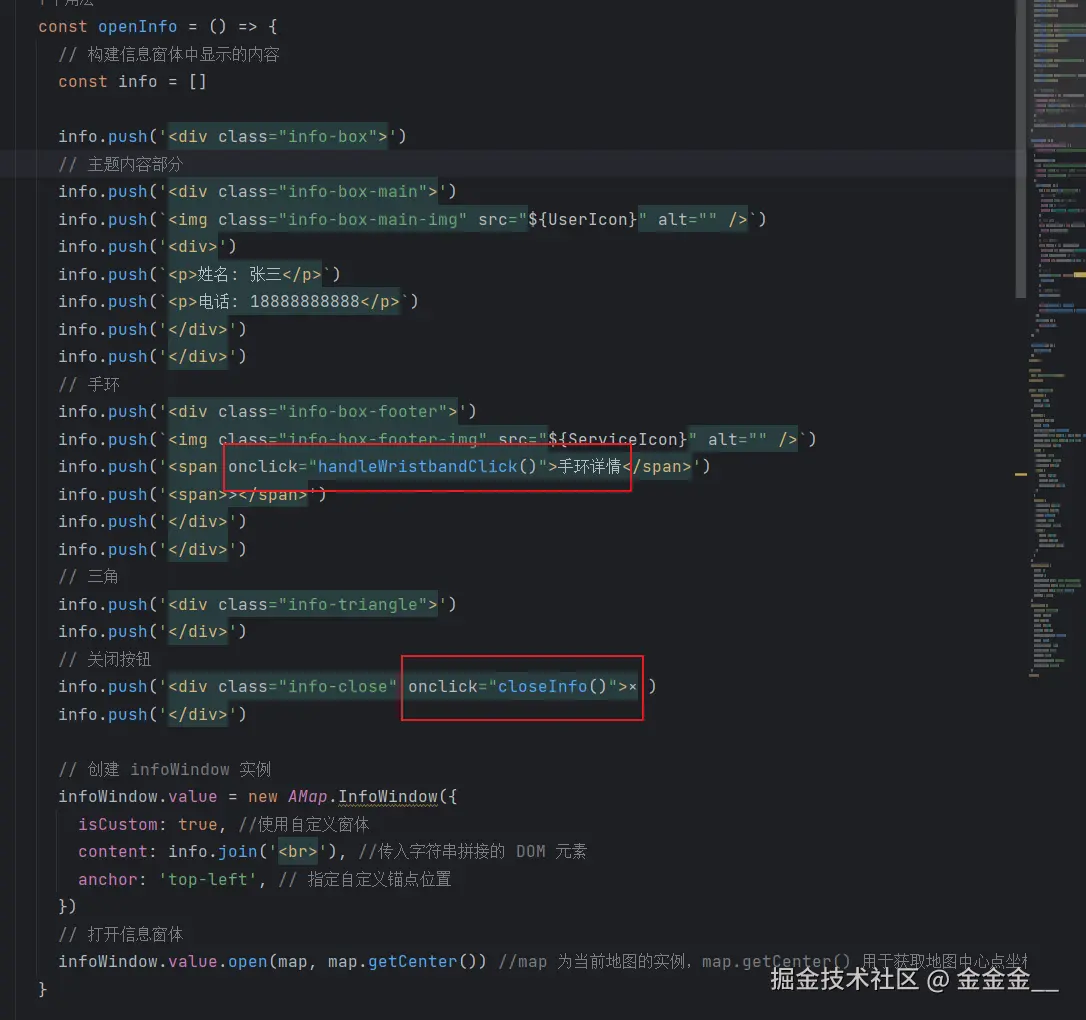This screenshot has height=1020, width=1086.
Task: Click the "info-close" class string
Action: click(x=338, y=686)
